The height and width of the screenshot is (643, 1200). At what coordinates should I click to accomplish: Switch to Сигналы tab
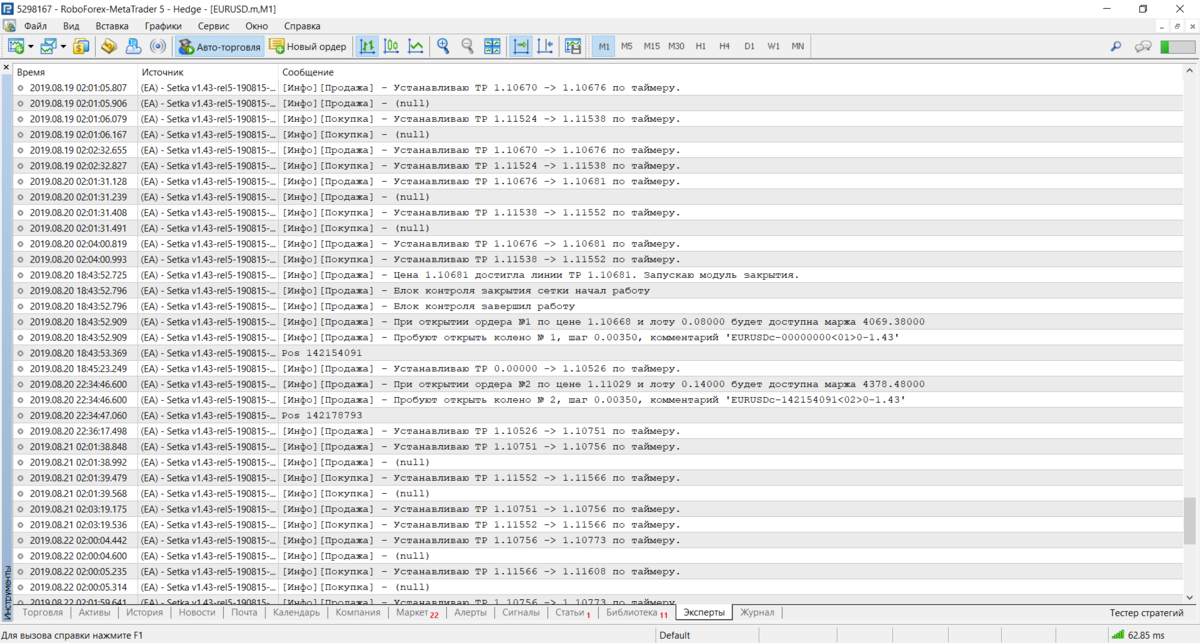521,613
